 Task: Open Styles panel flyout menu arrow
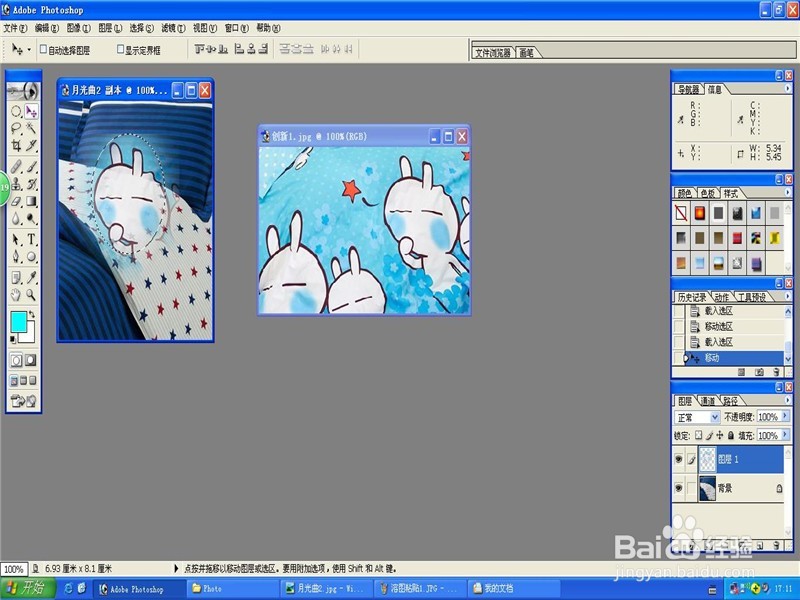tap(787, 192)
